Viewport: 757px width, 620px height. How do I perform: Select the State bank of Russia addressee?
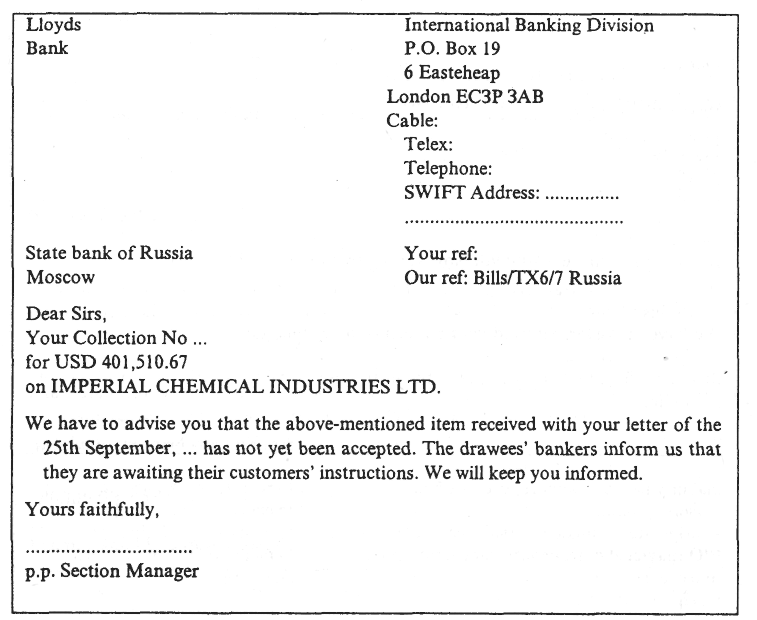[109, 253]
